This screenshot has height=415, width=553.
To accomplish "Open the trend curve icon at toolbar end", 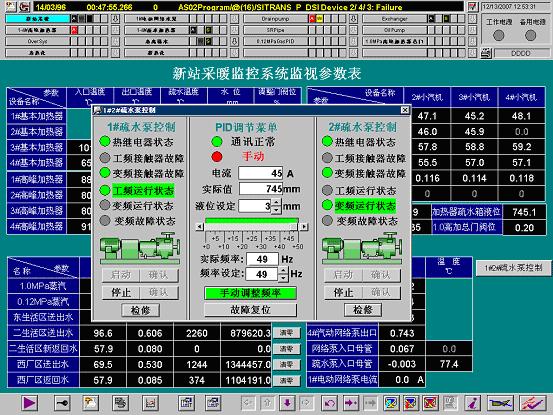I will click(x=533, y=403).
